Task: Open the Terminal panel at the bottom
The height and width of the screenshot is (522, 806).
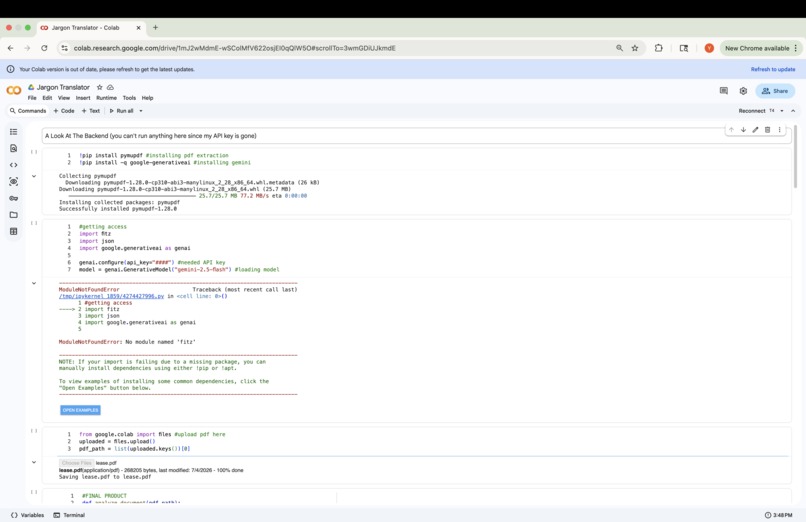Action: (x=69, y=515)
